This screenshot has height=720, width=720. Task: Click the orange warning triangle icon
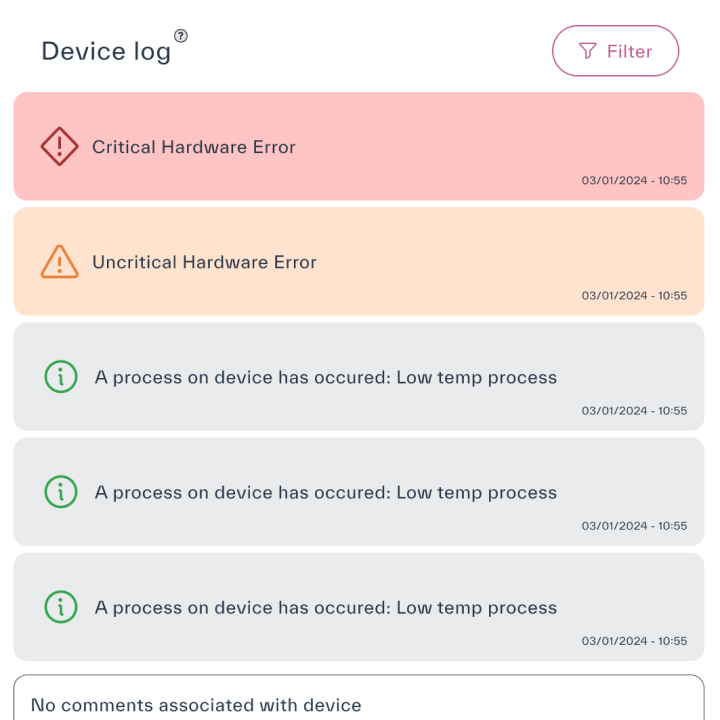tap(60, 262)
